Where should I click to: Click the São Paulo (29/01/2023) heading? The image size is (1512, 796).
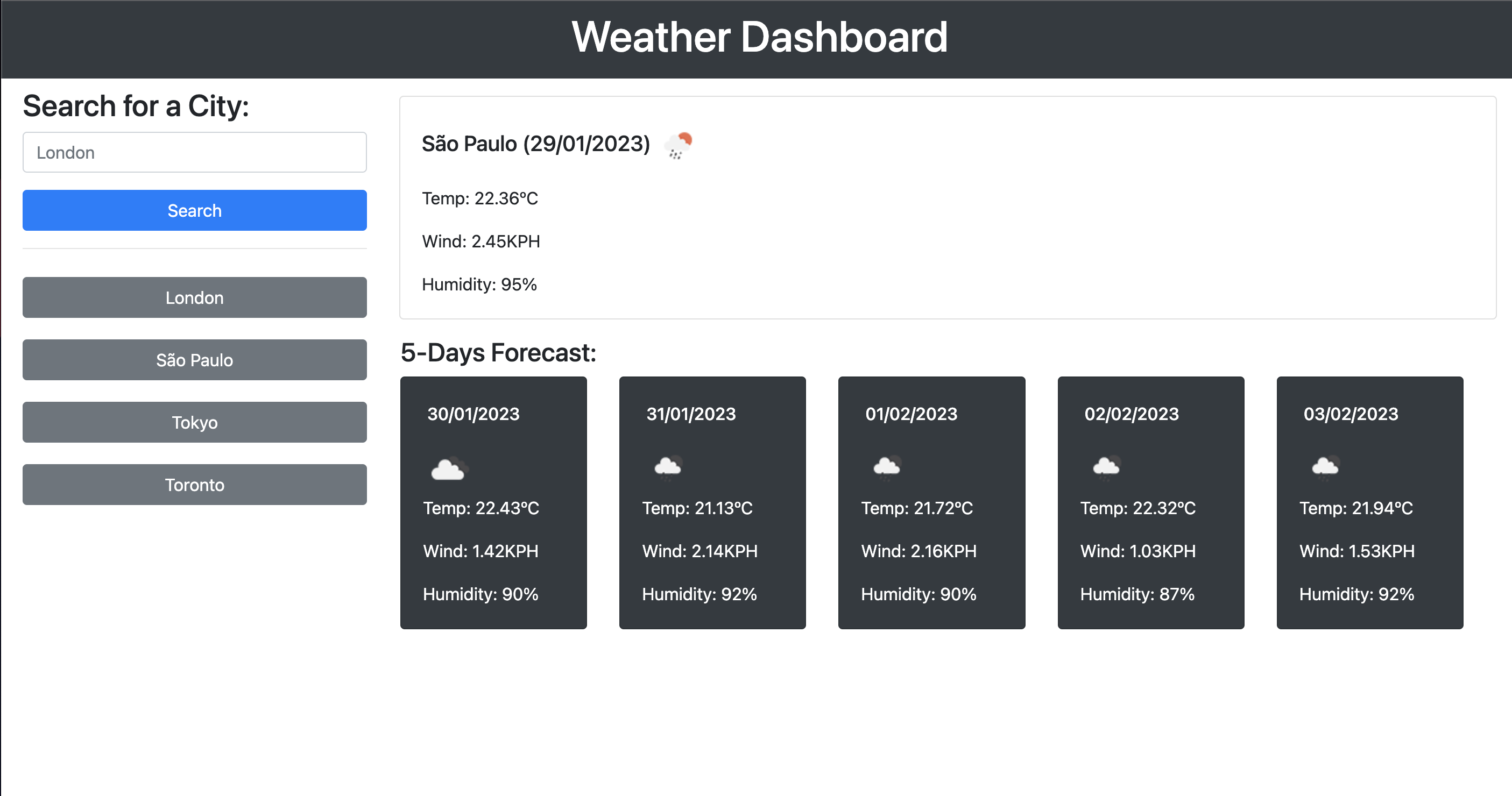click(535, 144)
